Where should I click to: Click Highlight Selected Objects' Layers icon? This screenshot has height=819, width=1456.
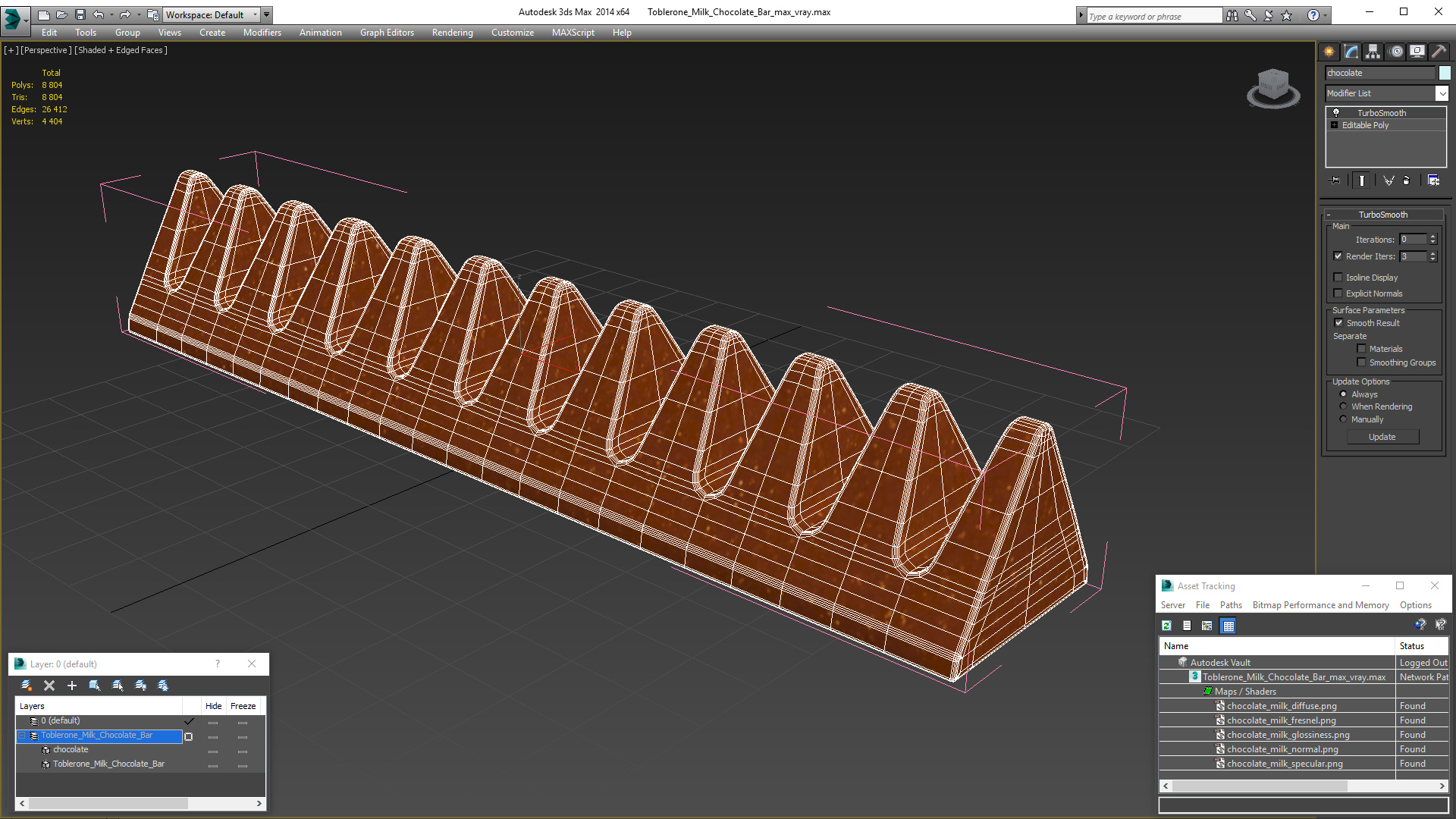(x=118, y=686)
